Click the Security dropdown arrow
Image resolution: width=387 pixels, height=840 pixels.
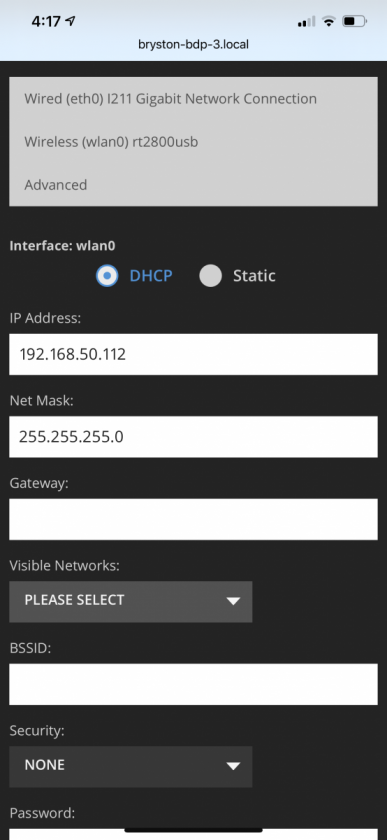(x=233, y=767)
